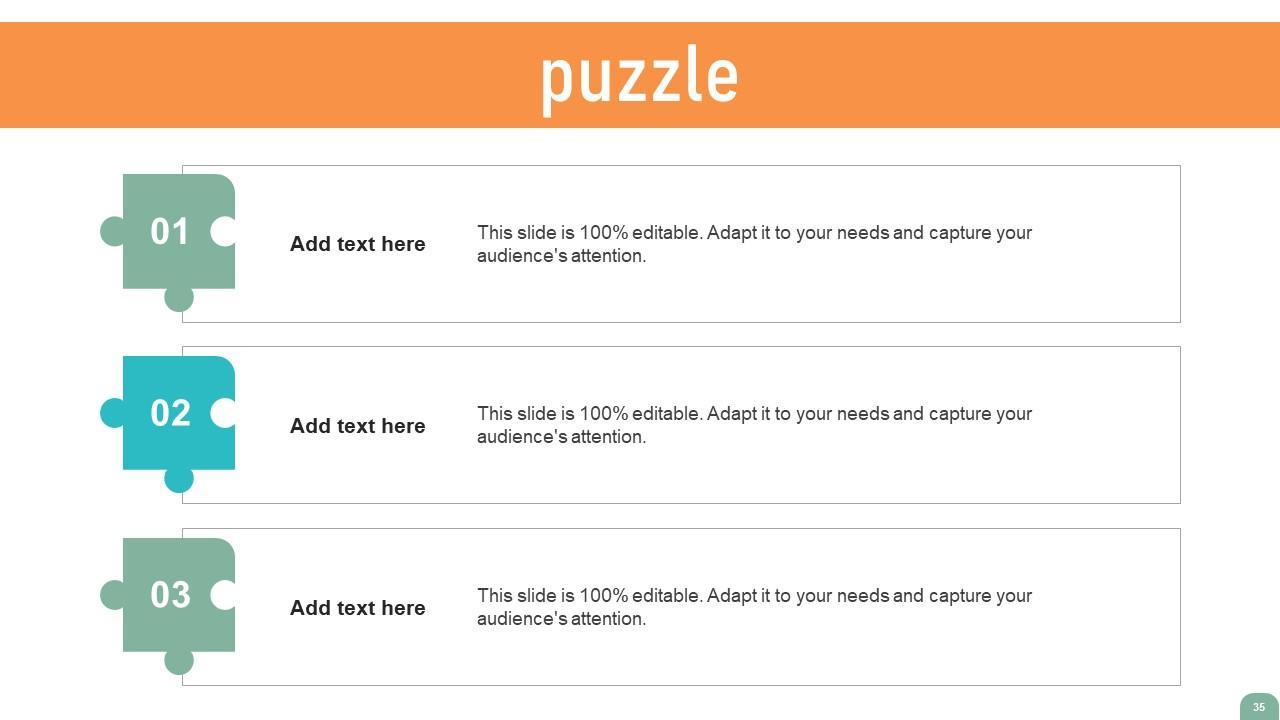Click "Add text here" beside puzzle 02
1280x720 pixels.
coord(357,426)
